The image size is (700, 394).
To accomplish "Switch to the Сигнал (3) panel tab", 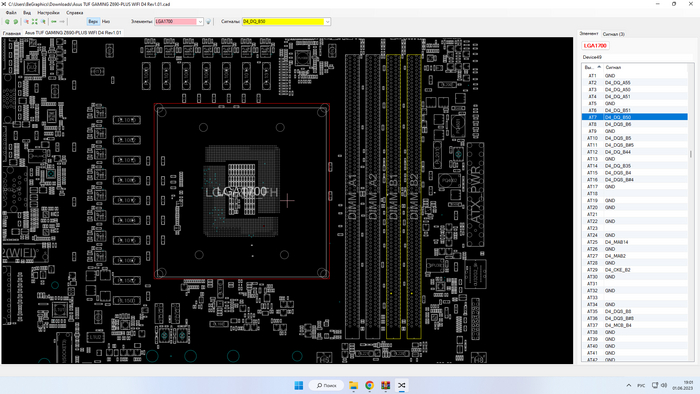I will point(613,34).
